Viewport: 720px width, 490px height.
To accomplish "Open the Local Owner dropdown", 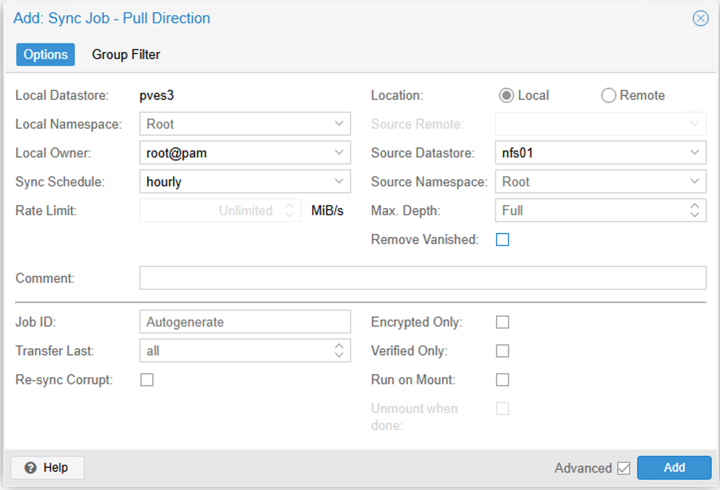I will tap(339, 153).
